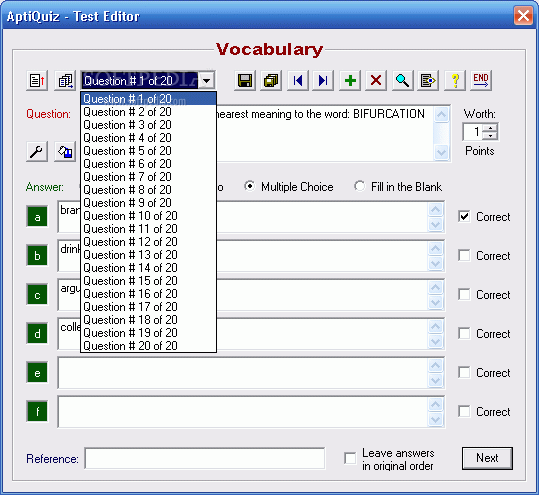
Task: Select Question # 12 of 20
Action: click(x=148, y=242)
